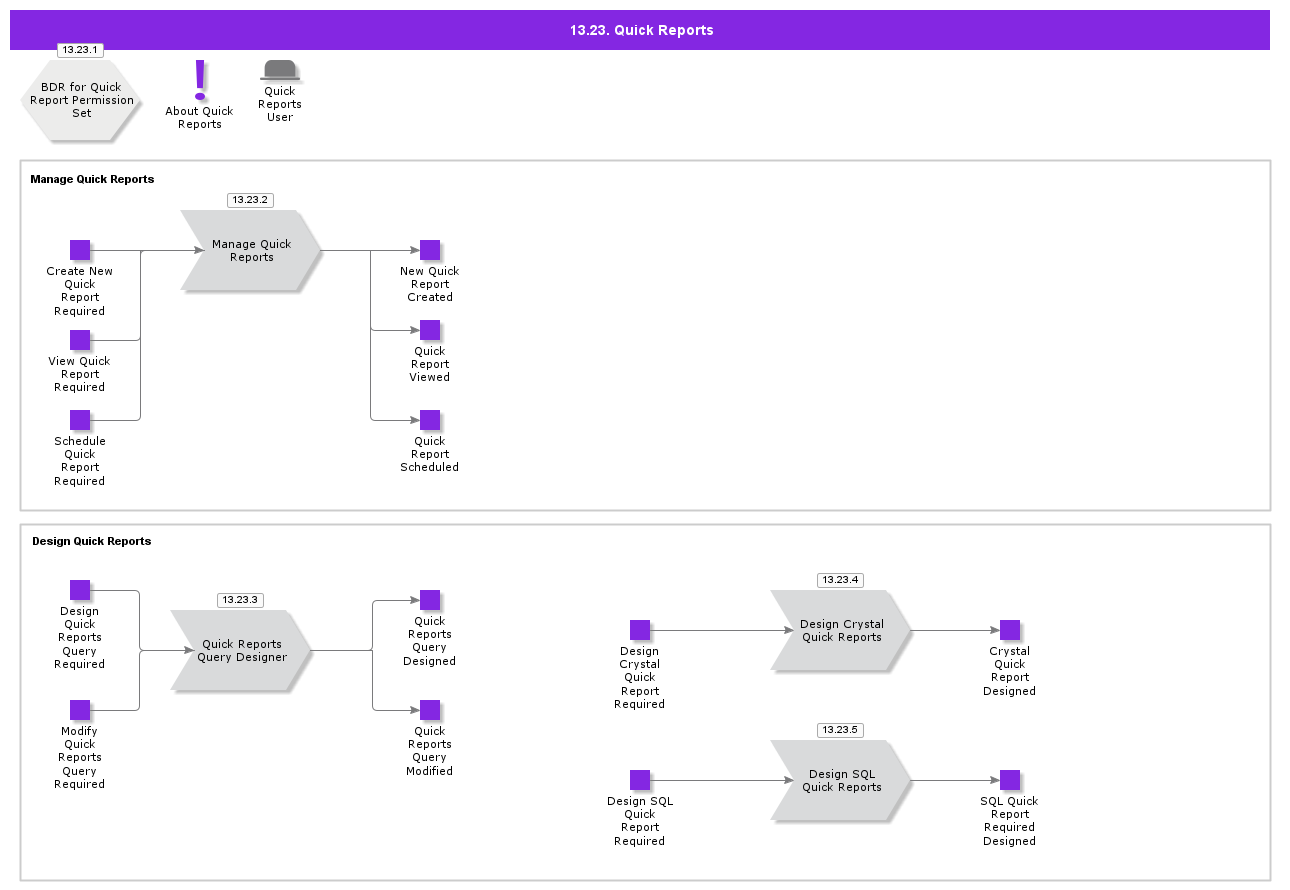Screen dimensions: 1290x890
Task: Click the 'View Quick Report Required' label
Action: (x=80, y=374)
